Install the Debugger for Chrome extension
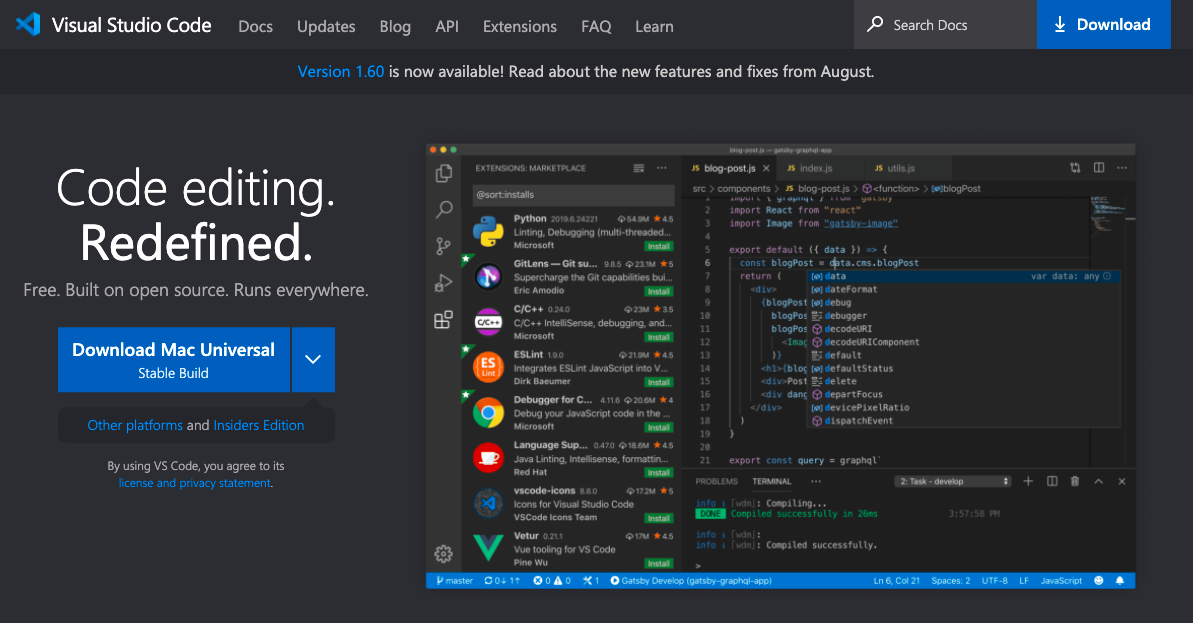This screenshot has height=623, width=1193. (658, 428)
